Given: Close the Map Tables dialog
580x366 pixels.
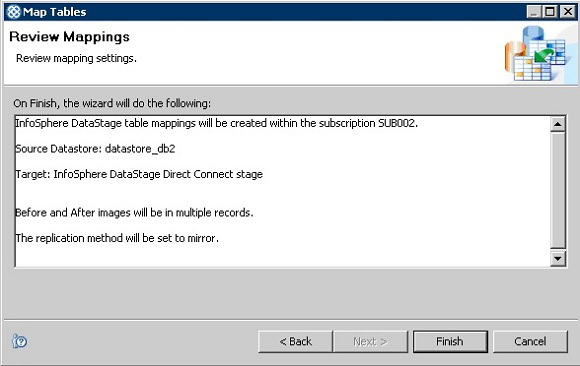Looking at the screenshot, I should point(567,12).
